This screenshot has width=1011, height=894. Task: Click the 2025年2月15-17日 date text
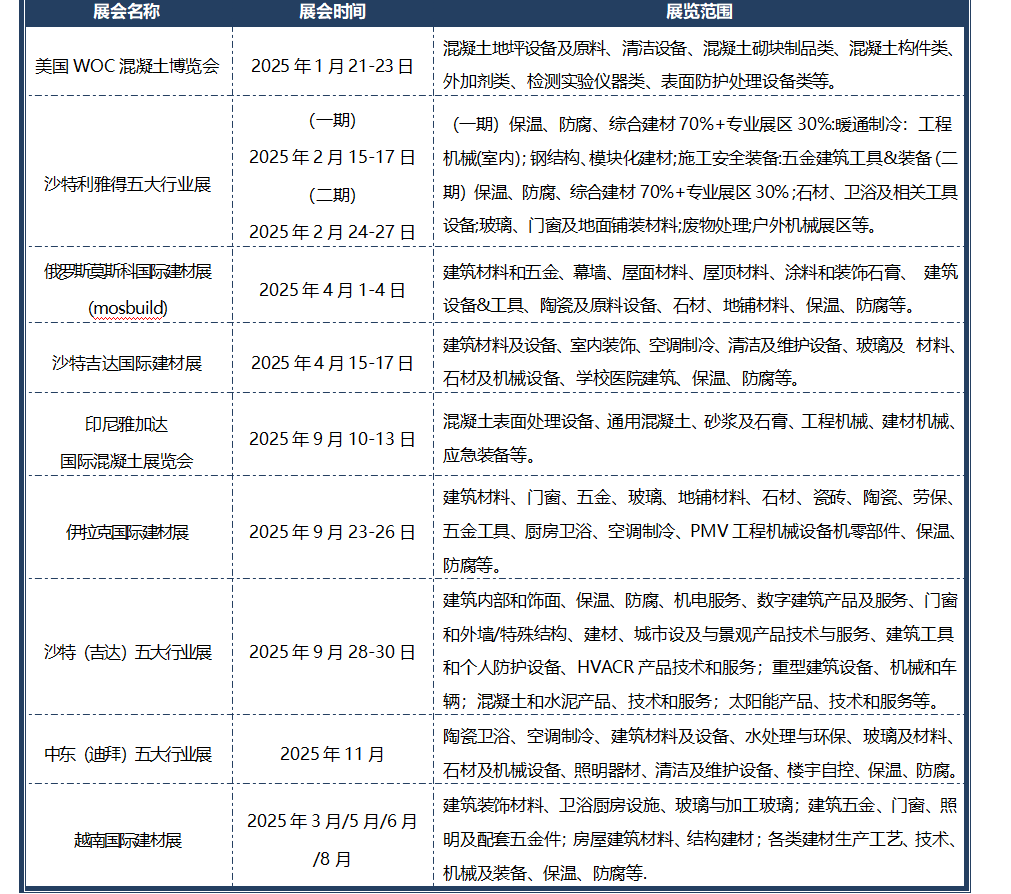coord(332,157)
